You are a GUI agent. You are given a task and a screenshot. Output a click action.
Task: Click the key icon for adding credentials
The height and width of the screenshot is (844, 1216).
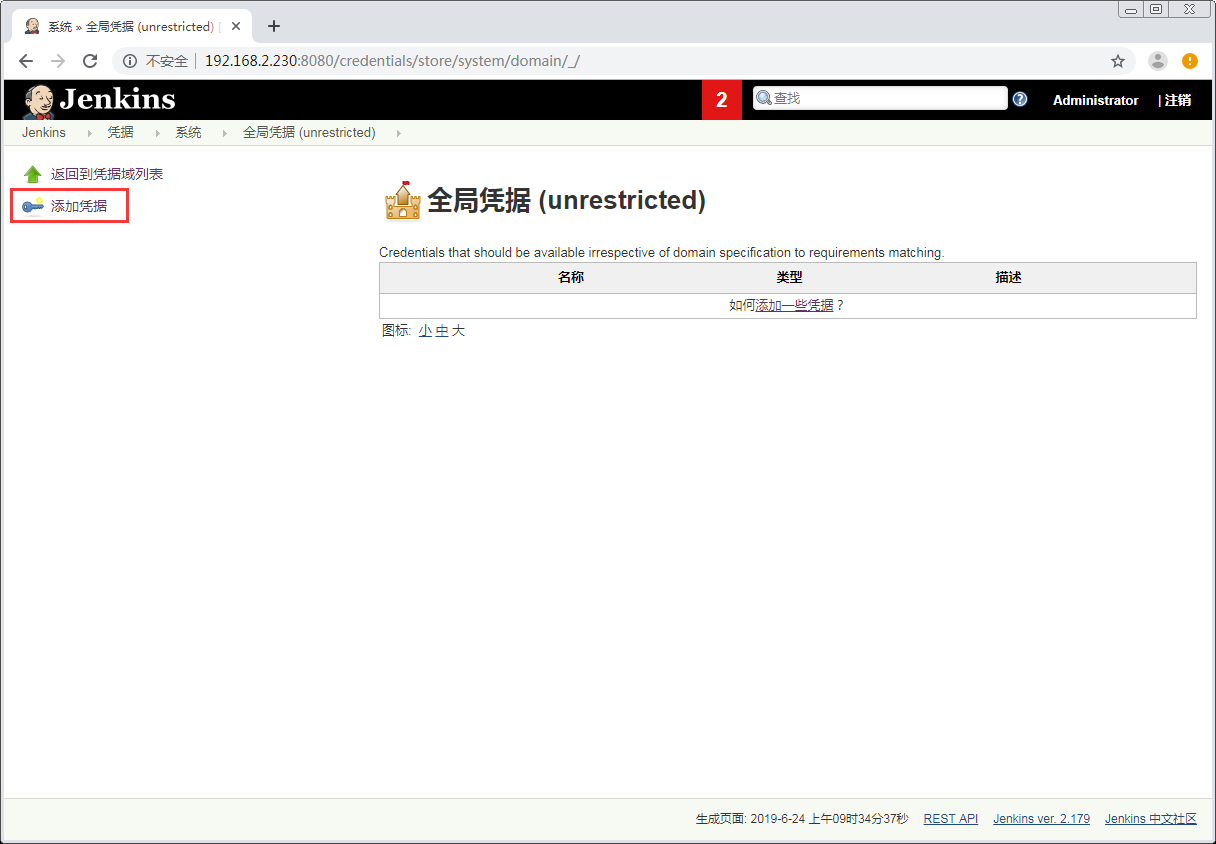click(x=33, y=206)
